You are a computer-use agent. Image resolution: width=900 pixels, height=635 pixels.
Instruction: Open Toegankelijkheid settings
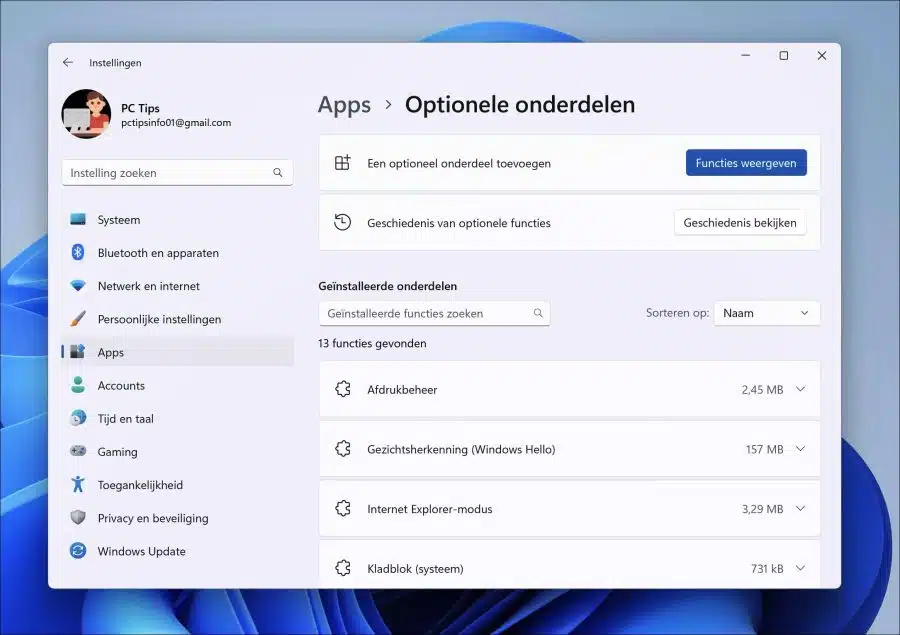[177, 485]
